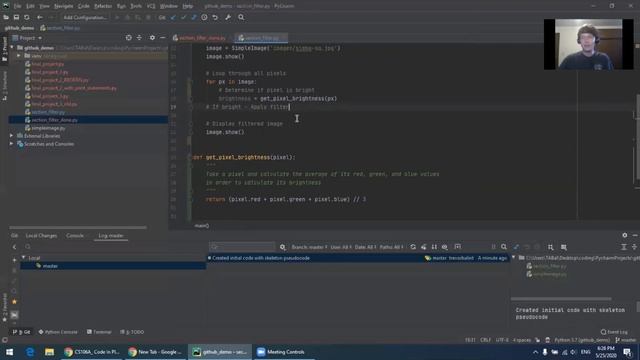Open Git history clock icon

(204, 18)
